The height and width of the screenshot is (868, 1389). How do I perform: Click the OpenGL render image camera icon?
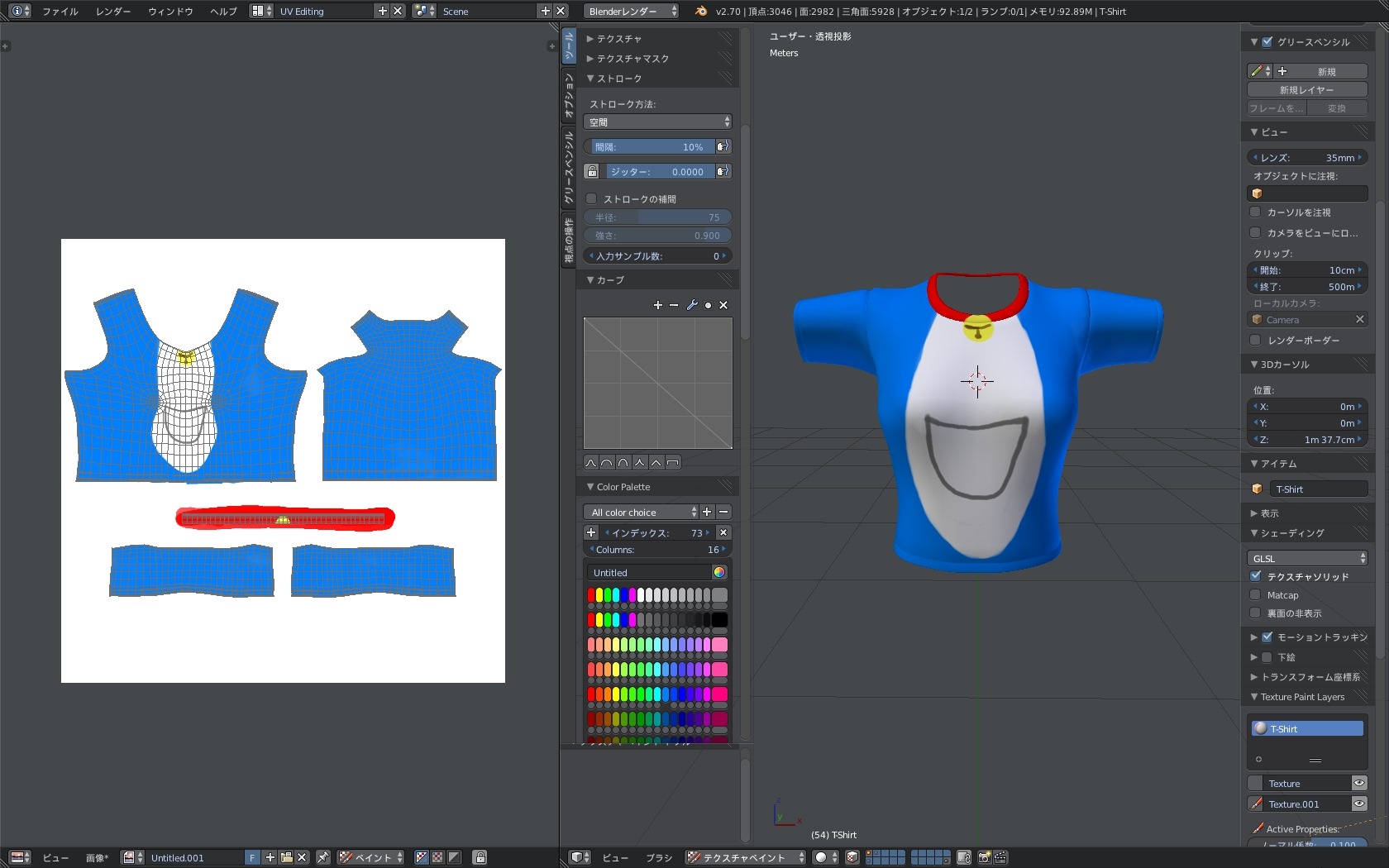[x=984, y=857]
